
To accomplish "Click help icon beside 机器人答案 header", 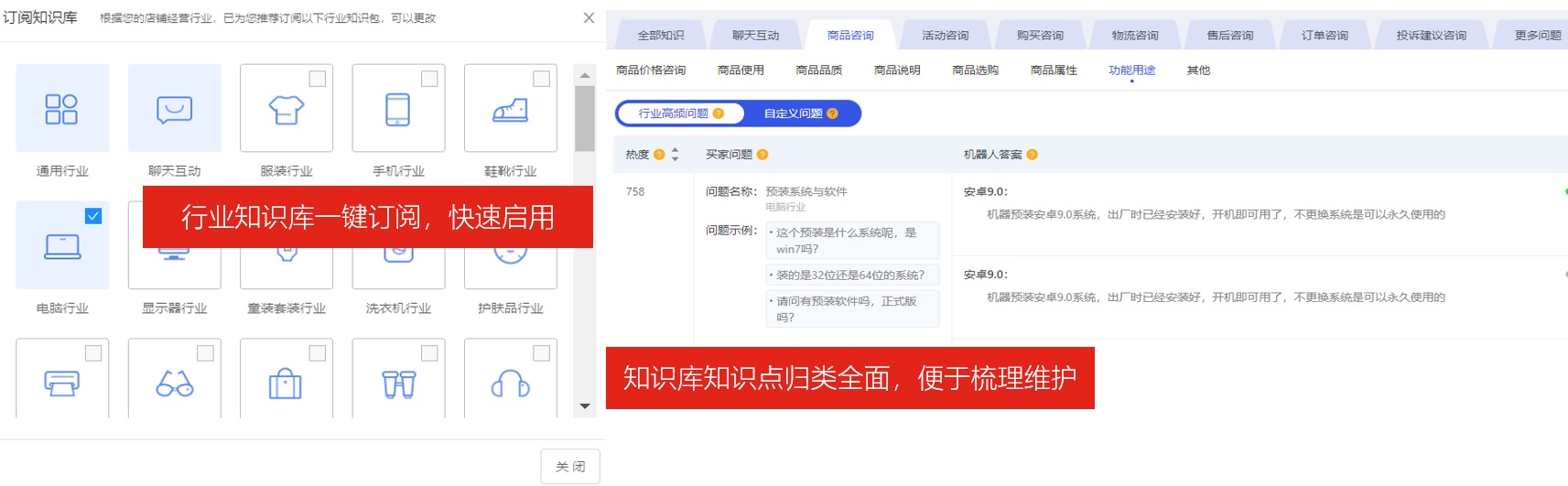I will 1033,155.
